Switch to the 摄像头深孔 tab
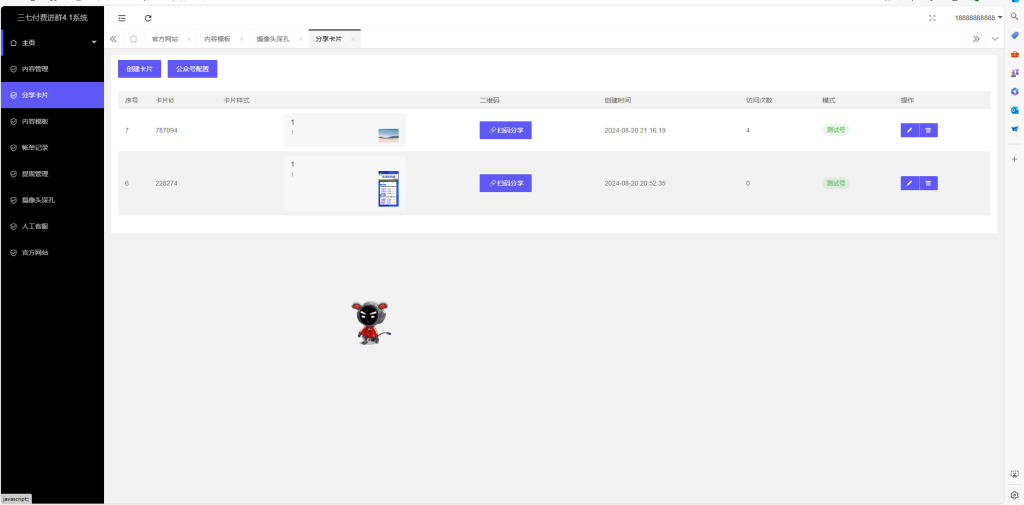1024x505 pixels. tap(272, 39)
